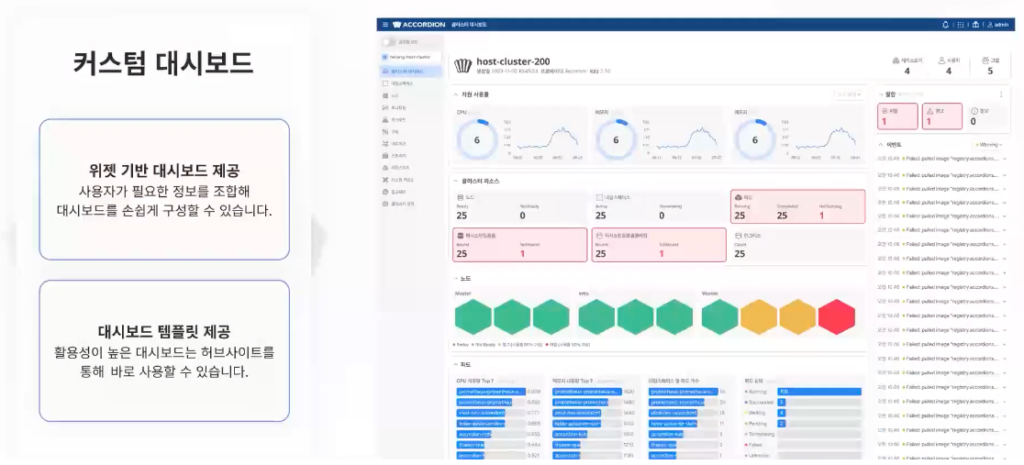Click the ACCORDION logo
1024x465 pixels.
[418, 25]
